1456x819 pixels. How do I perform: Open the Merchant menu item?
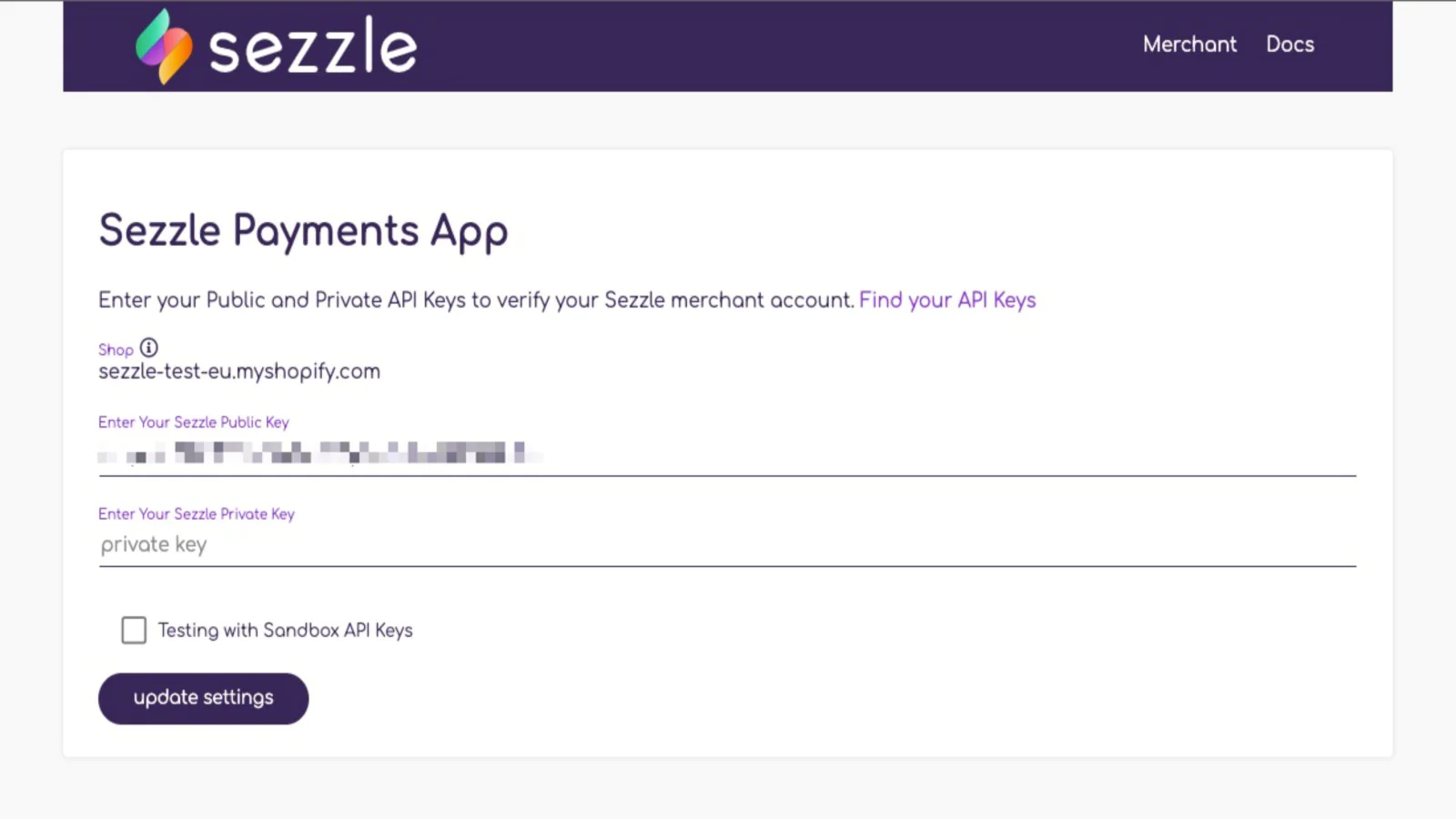pos(1189,44)
